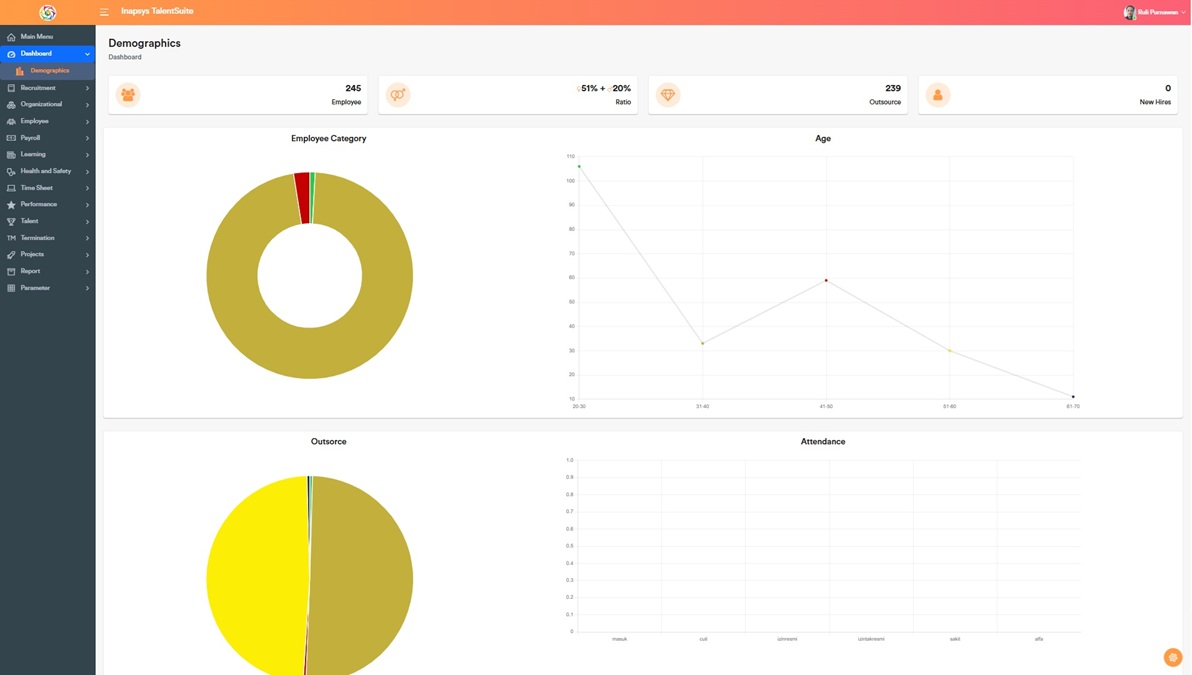This screenshot has width=1192, height=675.
Task: Click the Employee count card icon
Action: coord(128,95)
